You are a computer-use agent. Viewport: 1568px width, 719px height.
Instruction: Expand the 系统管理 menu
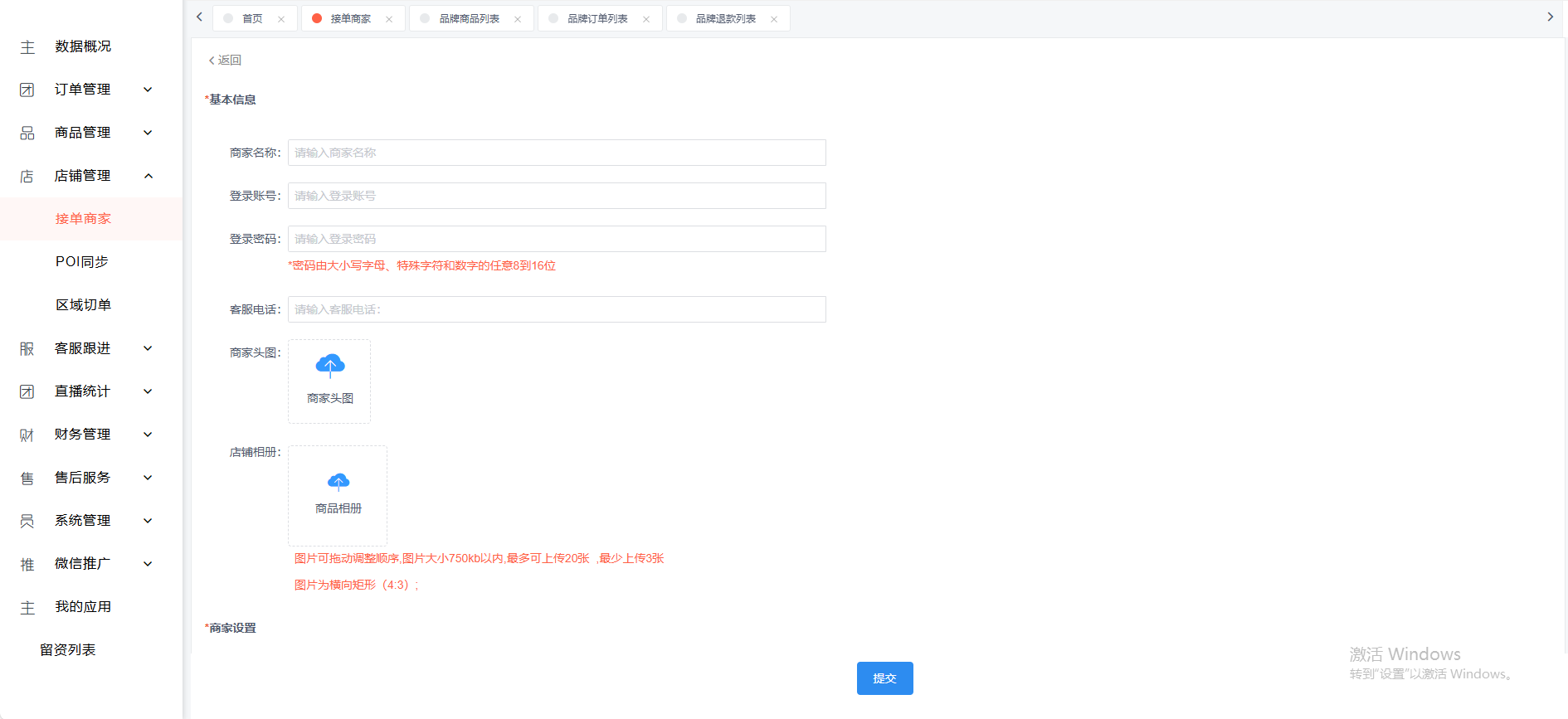(148, 521)
